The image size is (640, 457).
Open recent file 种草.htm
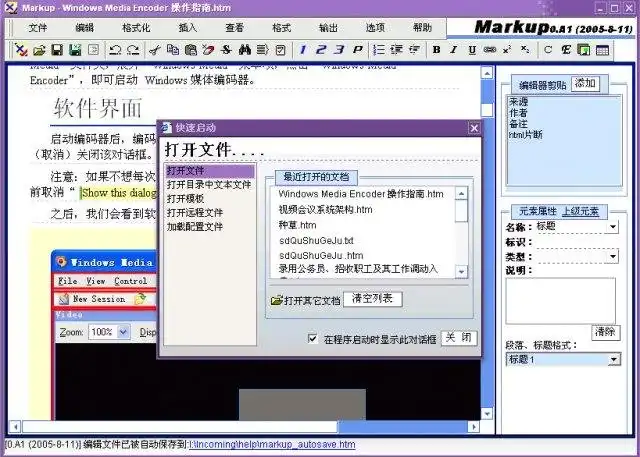pyautogui.click(x=297, y=225)
